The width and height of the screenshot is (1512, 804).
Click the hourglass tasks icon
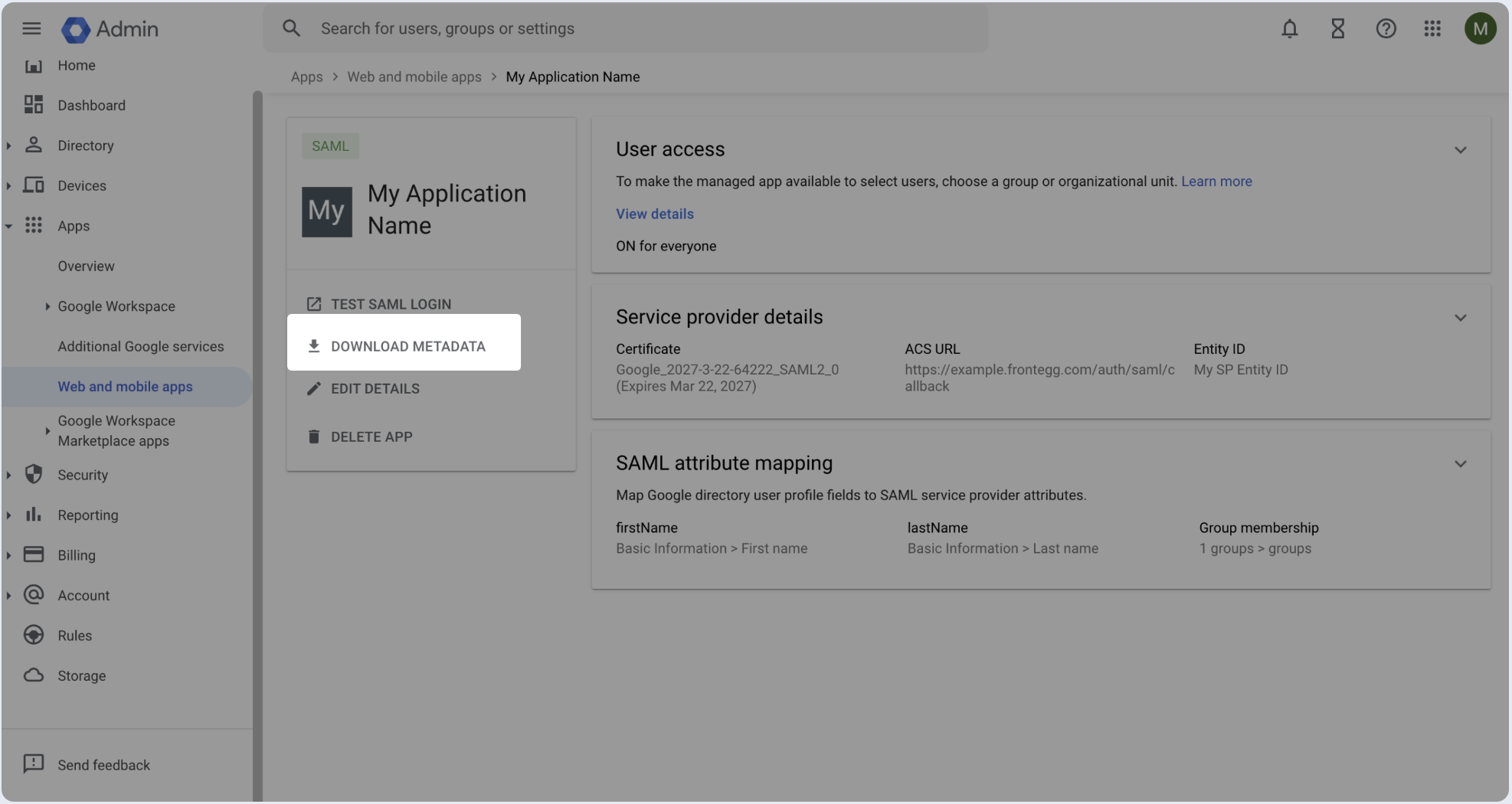[1337, 29]
